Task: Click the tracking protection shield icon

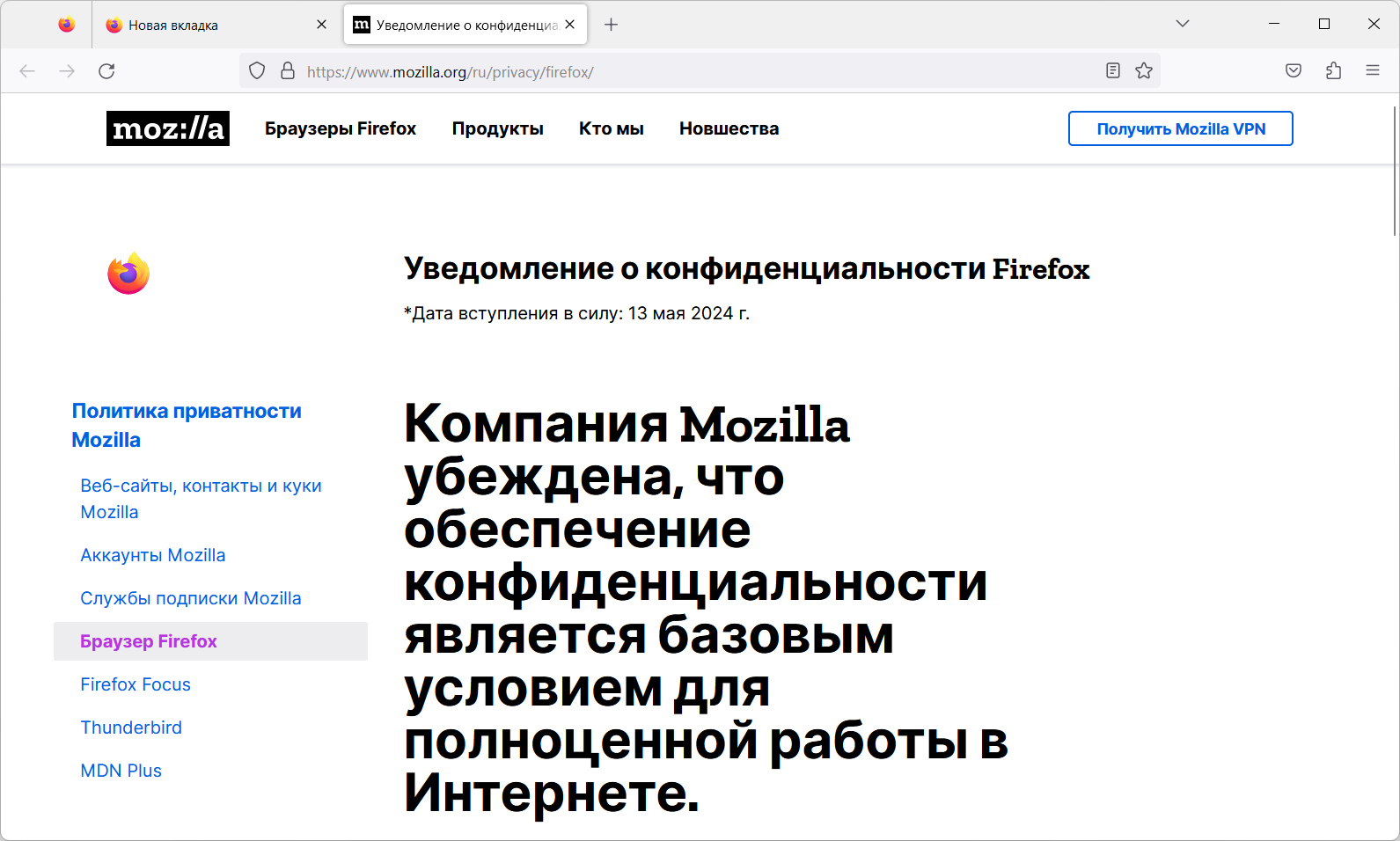Action: [x=257, y=71]
